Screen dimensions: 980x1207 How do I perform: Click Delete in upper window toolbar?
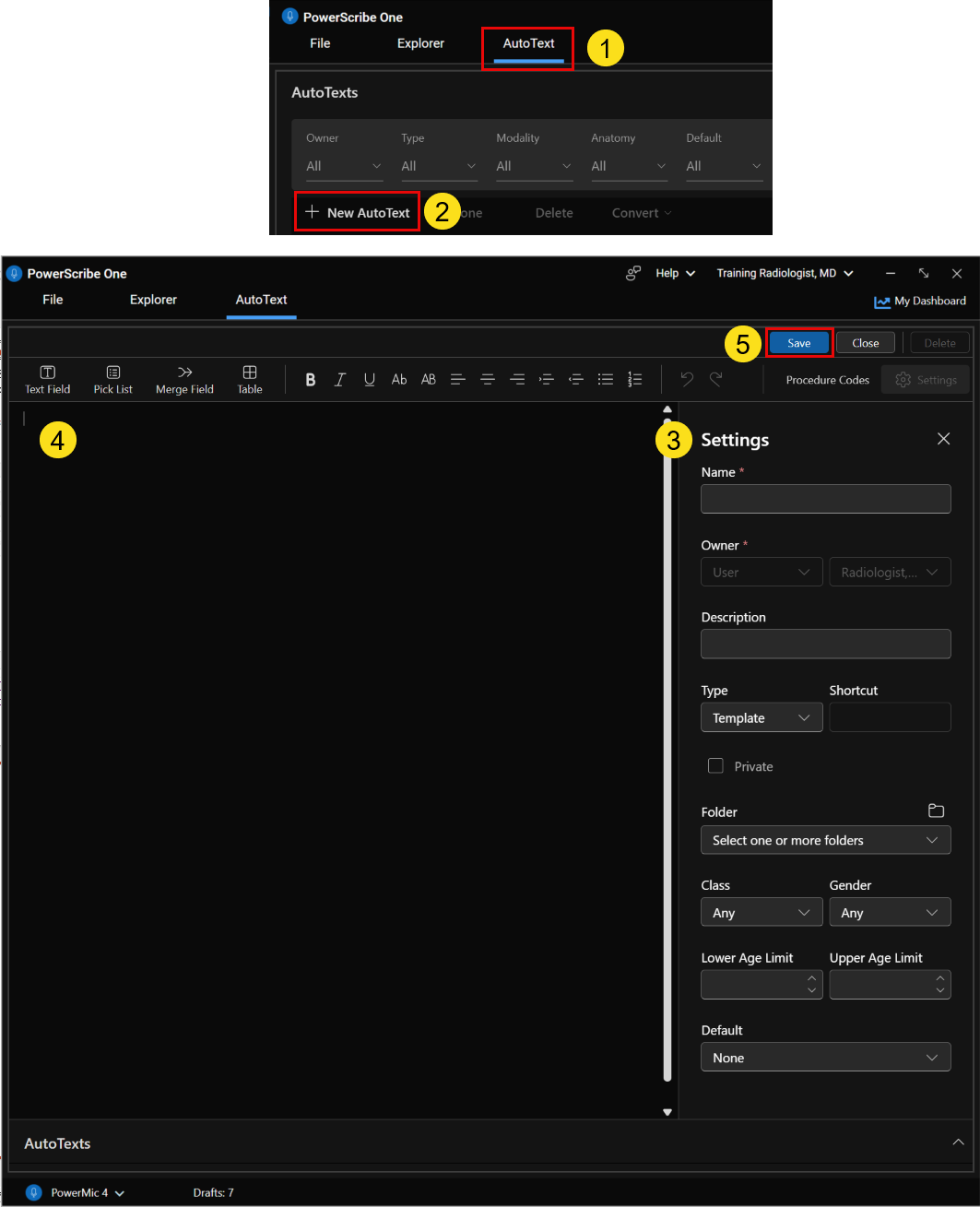point(554,213)
